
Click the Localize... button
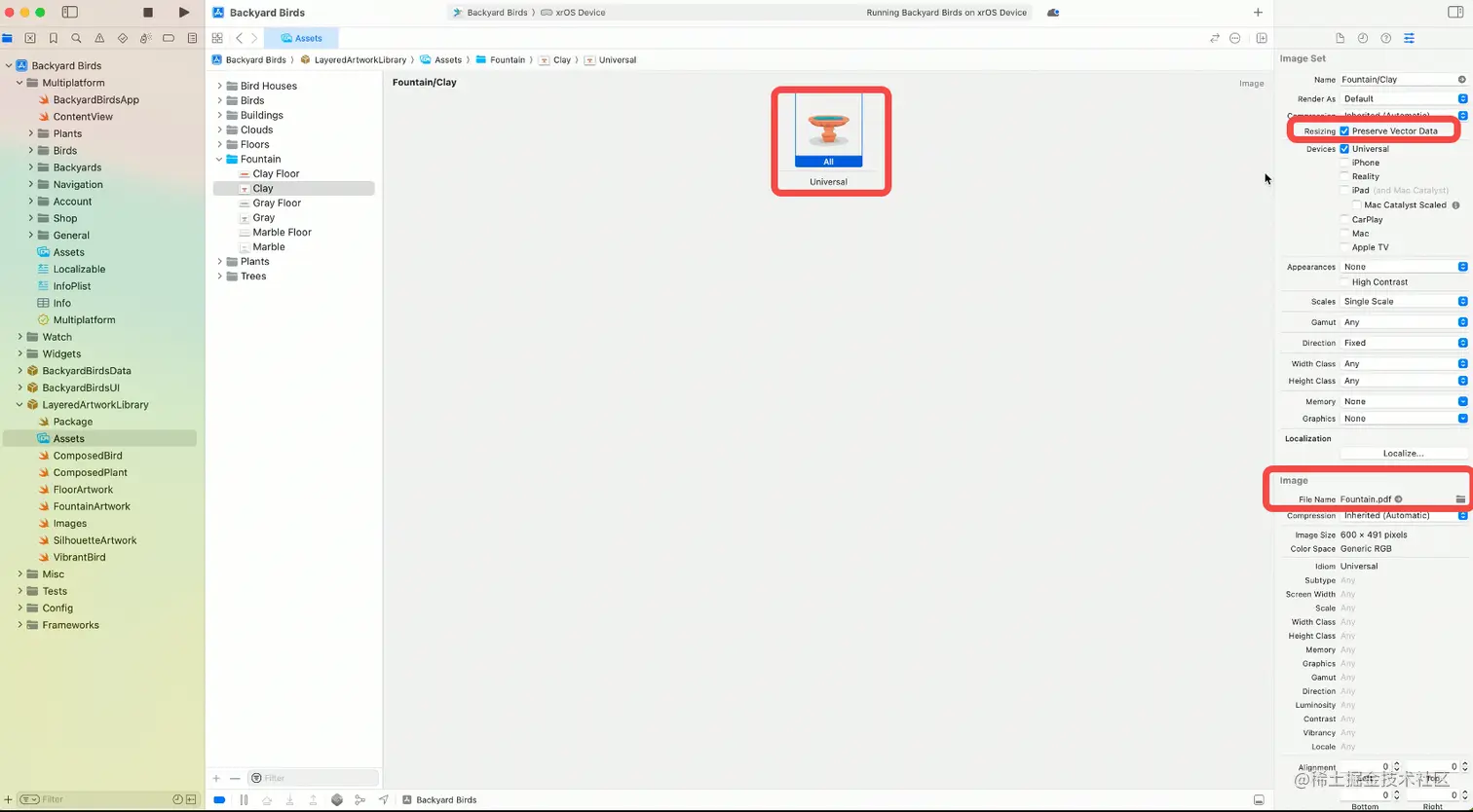point(1404,453)
